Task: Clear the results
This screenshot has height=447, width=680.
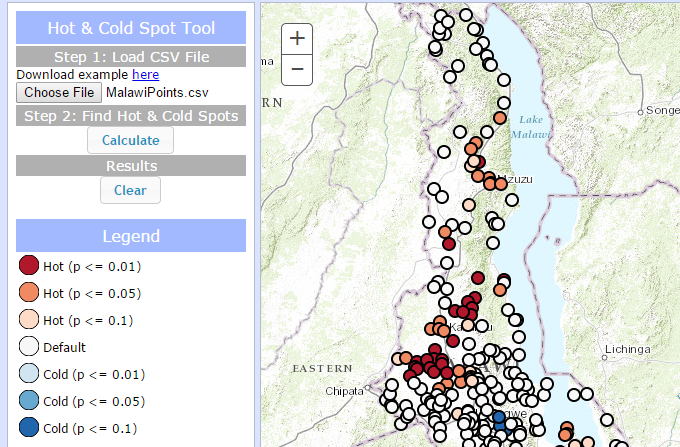Action: coord(130,190)
